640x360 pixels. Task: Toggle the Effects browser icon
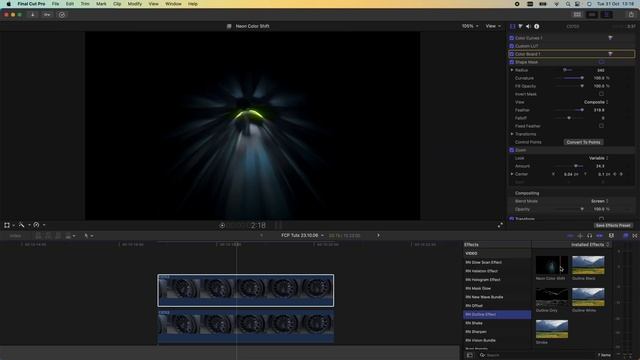[626, 236]
